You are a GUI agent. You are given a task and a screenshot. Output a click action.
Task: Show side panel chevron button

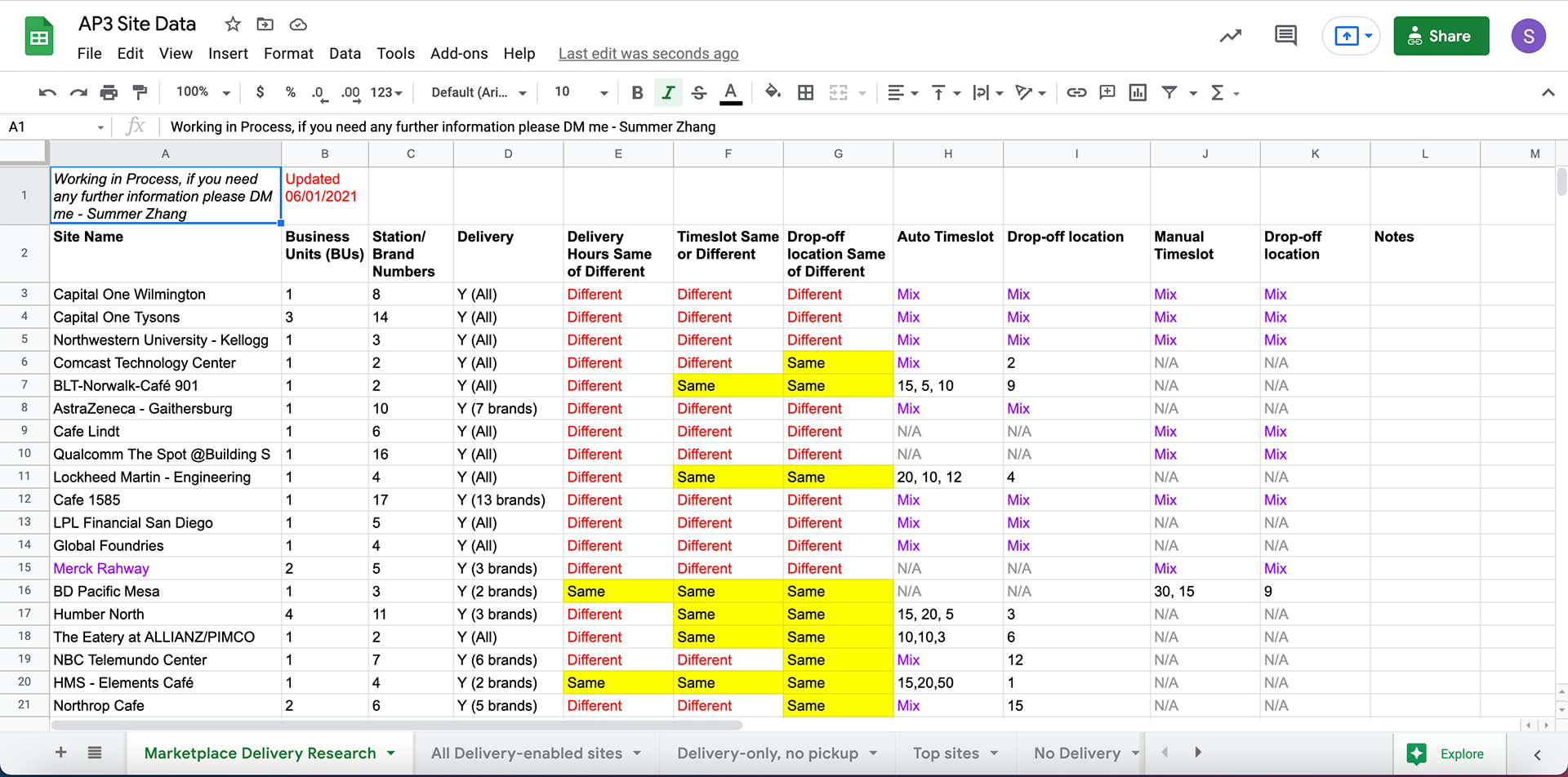(1537, 754)
